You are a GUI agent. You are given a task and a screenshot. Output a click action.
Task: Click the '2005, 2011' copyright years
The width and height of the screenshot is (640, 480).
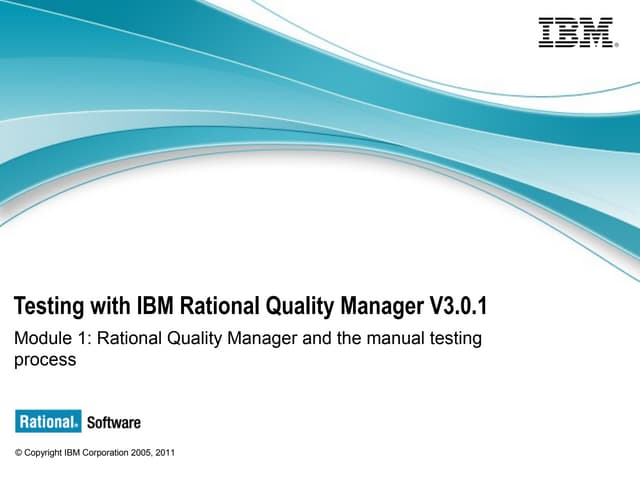[157, 453]
